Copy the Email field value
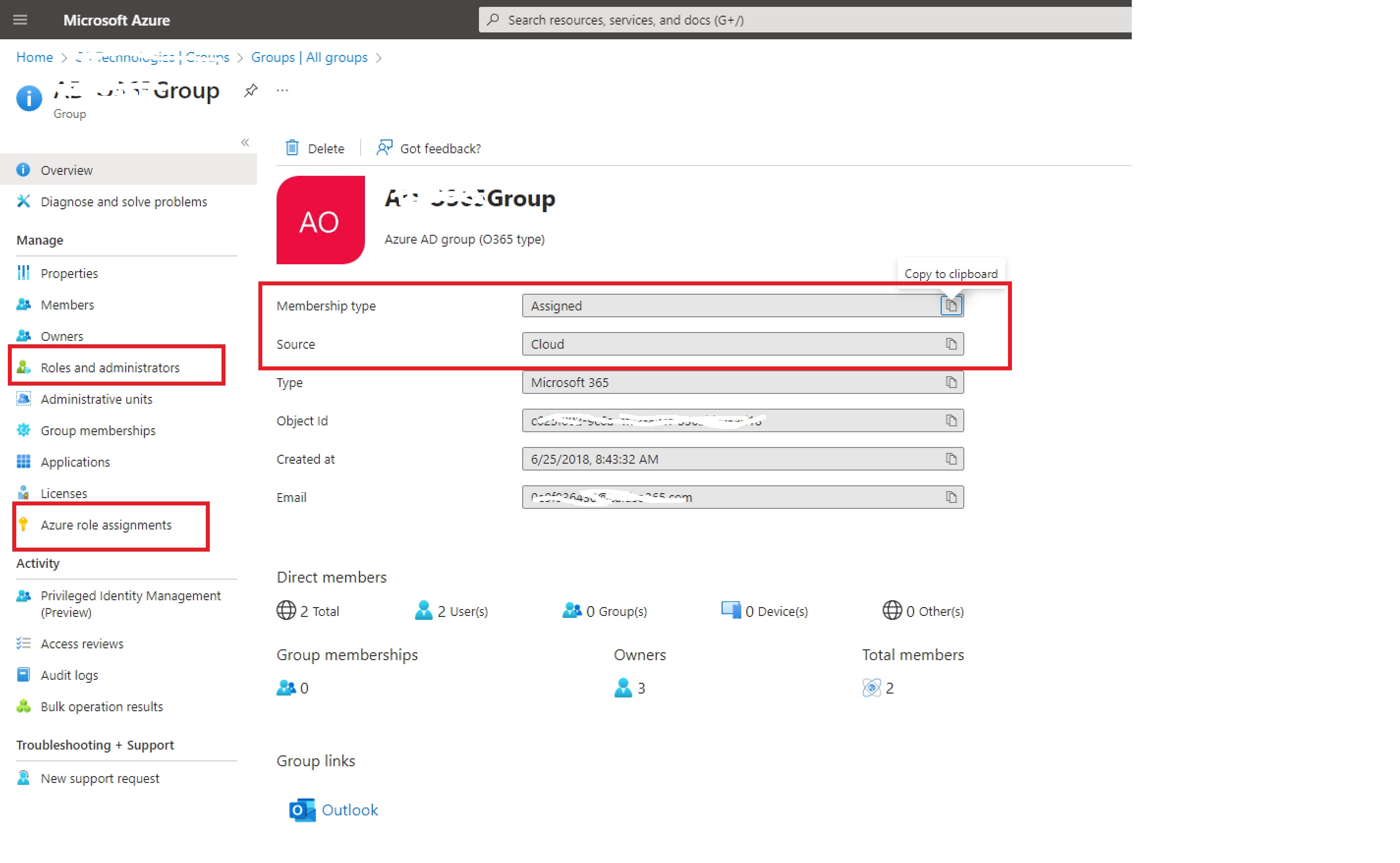 (x=951, y=497)
